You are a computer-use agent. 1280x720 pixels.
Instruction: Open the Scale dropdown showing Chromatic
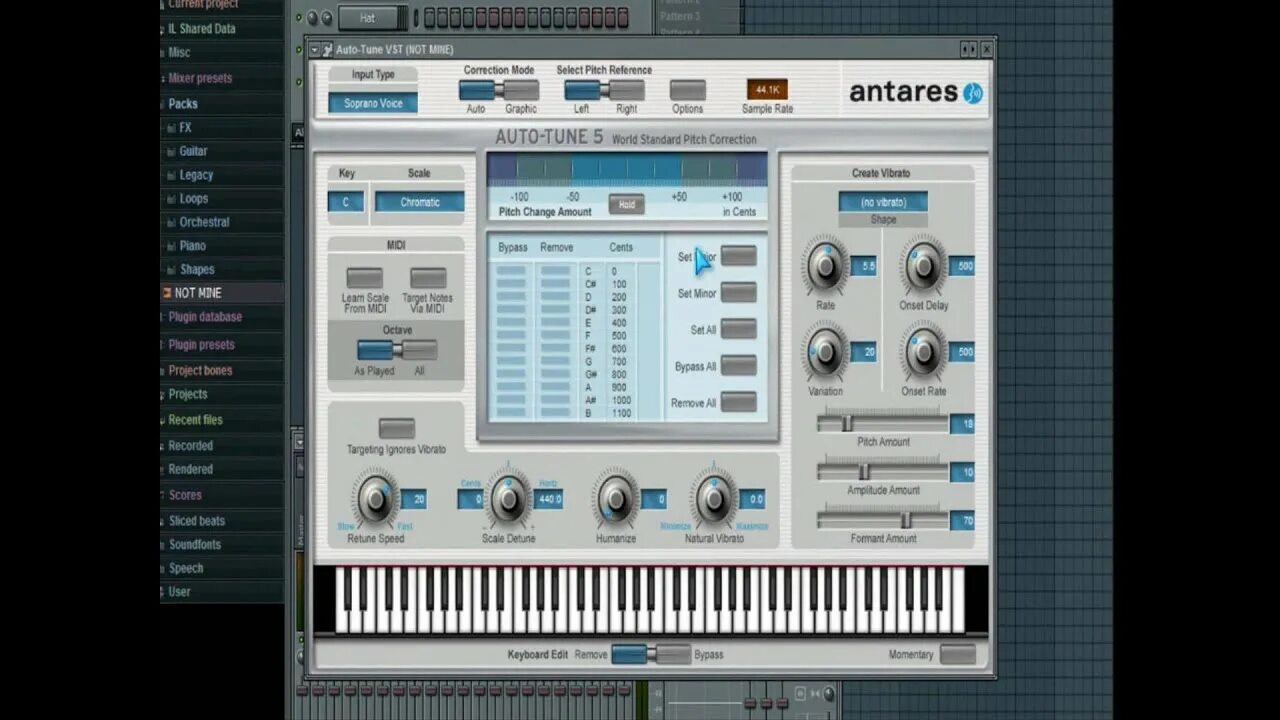click(420, 202)
